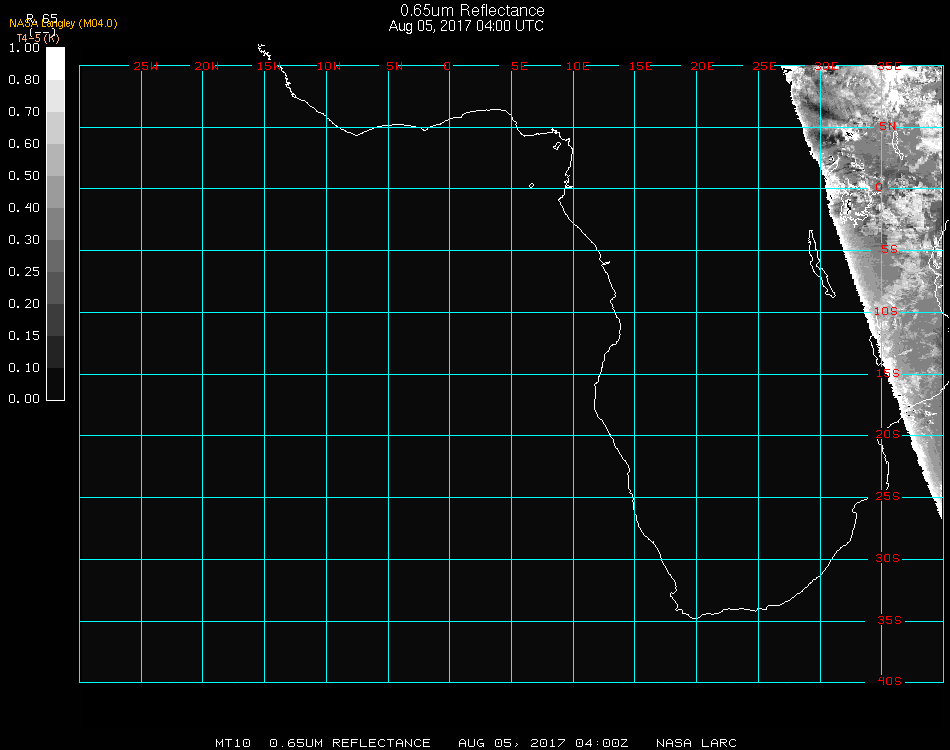
Task: Click the 35S latitude label
Action: point(889,620)
